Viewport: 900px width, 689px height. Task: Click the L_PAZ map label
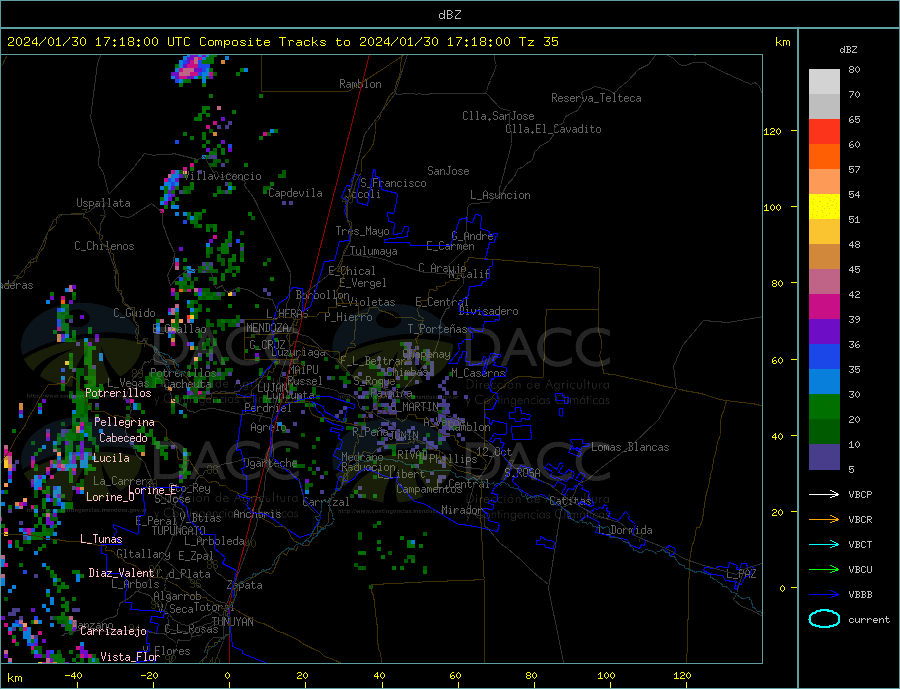click(x=741, y=574)
